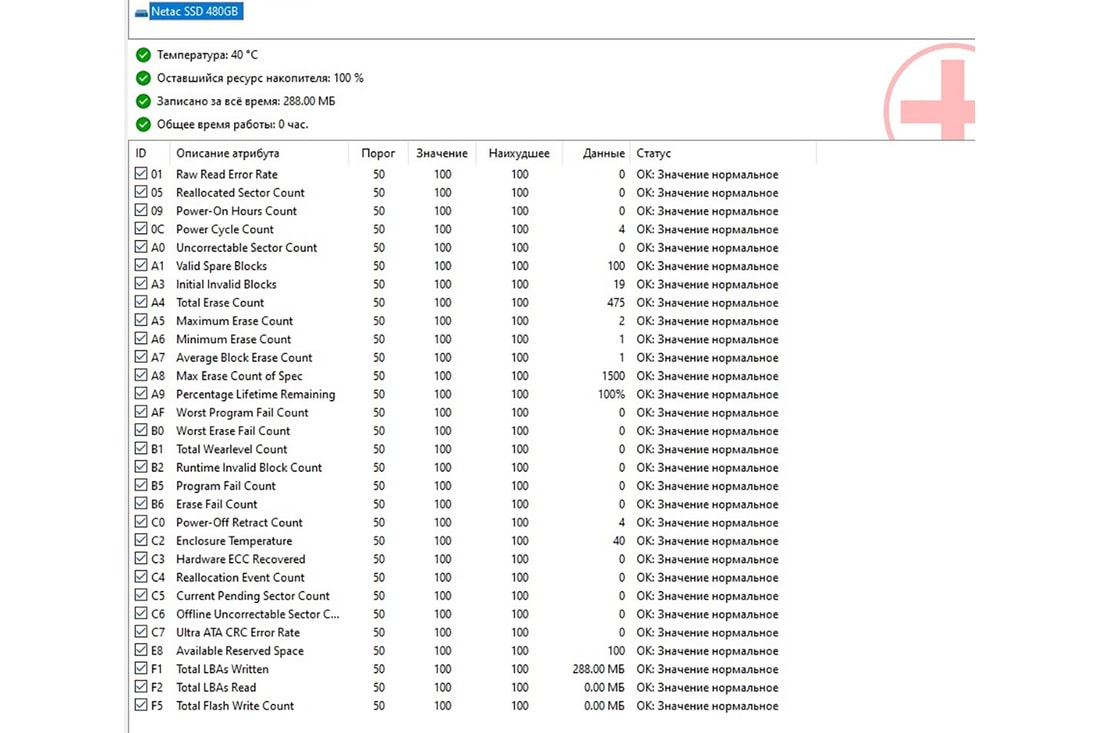
Task: Select the 'Total LBAs Read' row
Action: (x=457, y=687)
